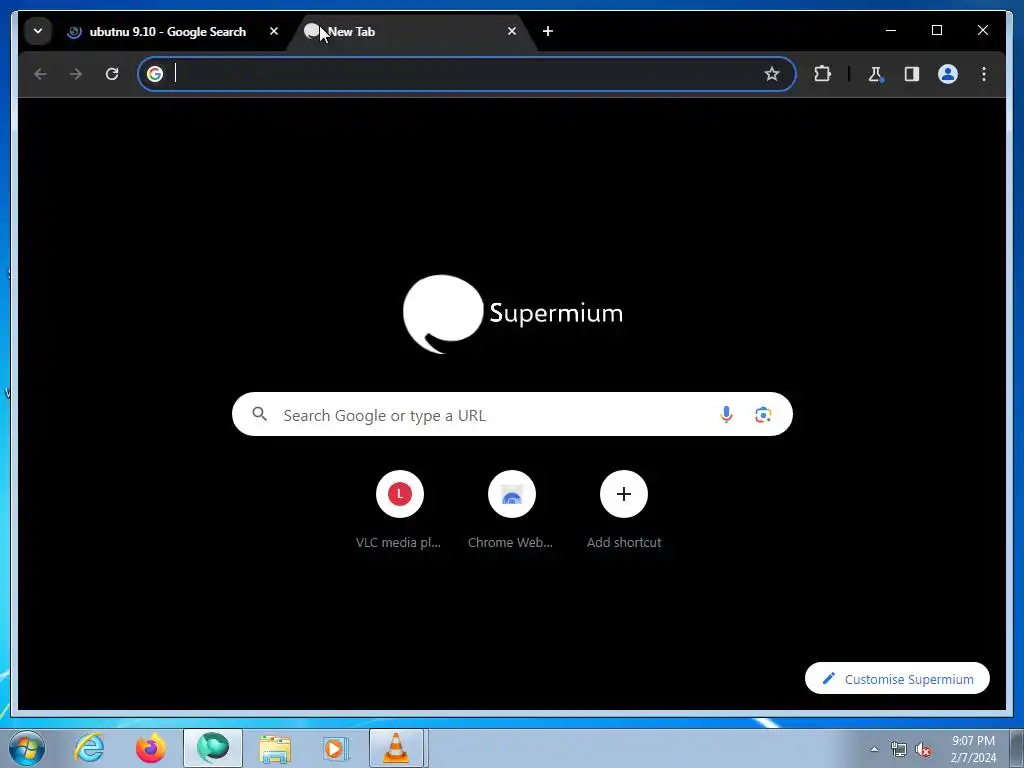
Task: Open the Chrome Labs flask icon
Action: click(x=875, y=74)
